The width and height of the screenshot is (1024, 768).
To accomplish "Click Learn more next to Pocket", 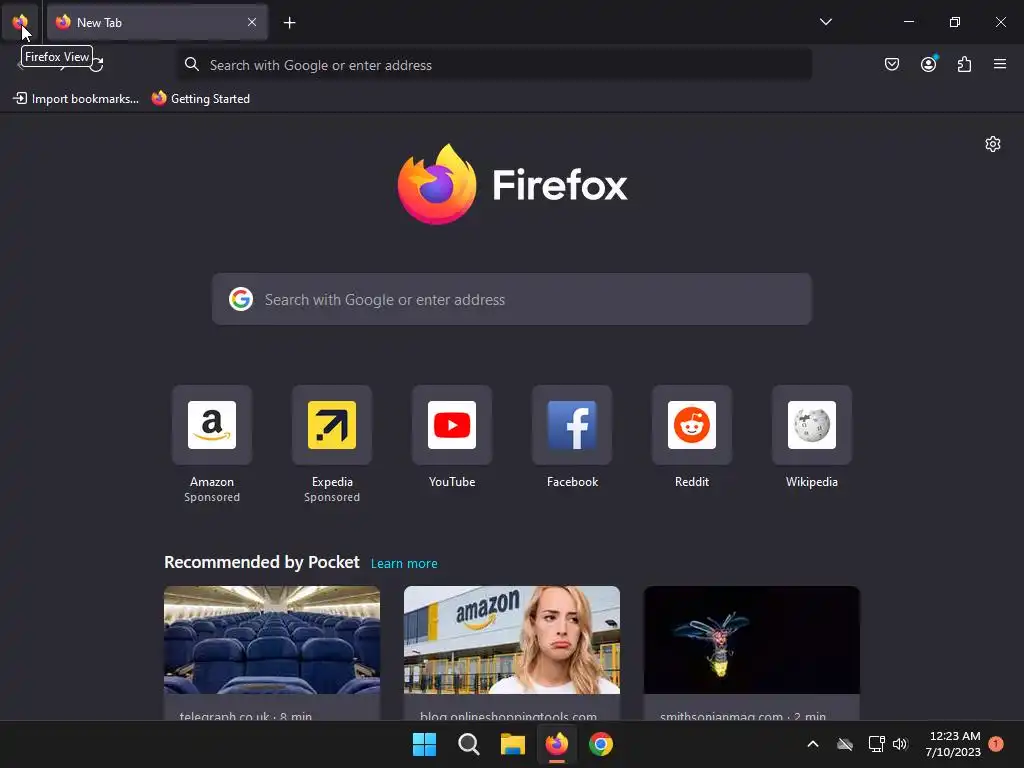I will tap(404, 564).
